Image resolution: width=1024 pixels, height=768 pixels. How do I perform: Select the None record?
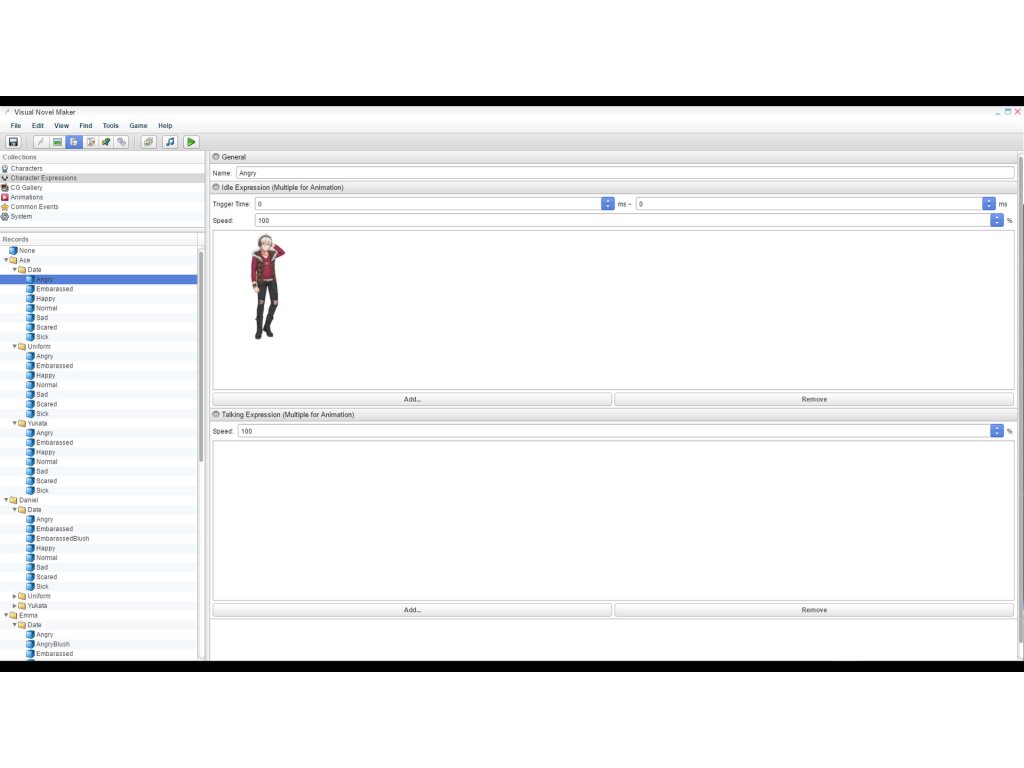pyautogui.click(x=27, y=251)
